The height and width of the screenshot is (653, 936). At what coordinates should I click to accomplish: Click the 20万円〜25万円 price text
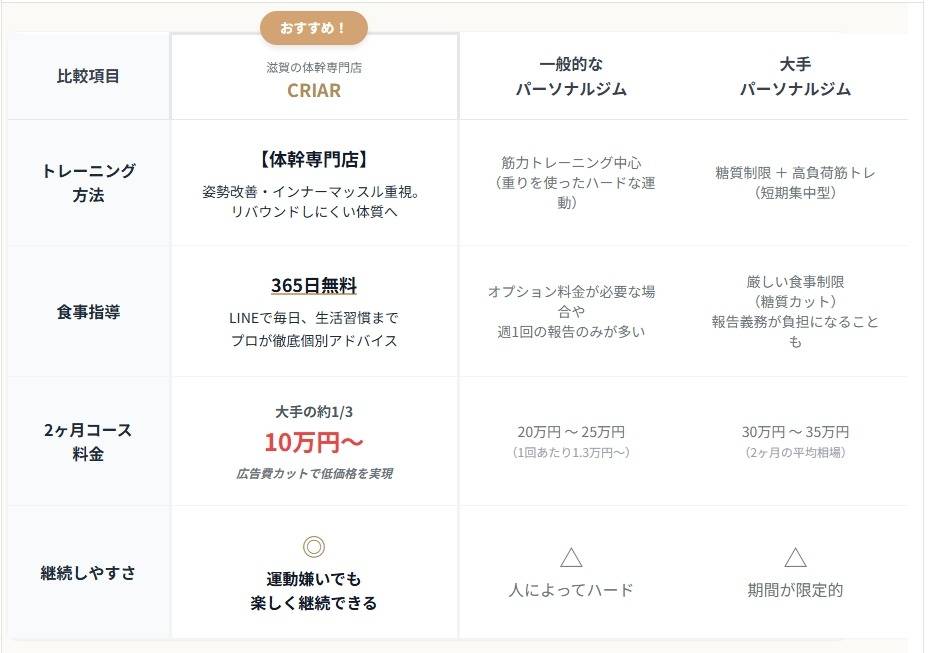(x=571, y=432)
